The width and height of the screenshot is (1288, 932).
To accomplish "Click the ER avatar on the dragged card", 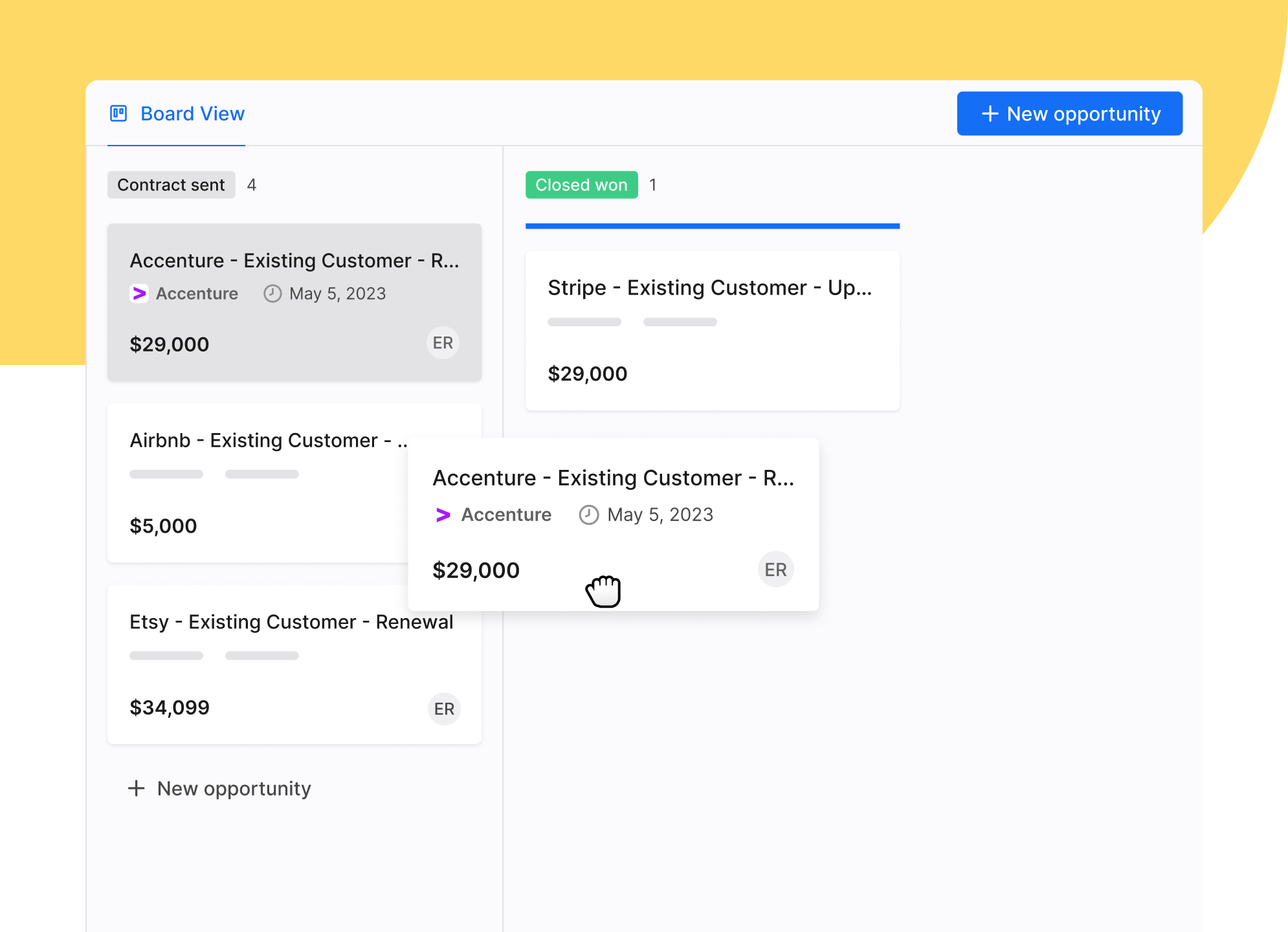I will coord(775,569).
